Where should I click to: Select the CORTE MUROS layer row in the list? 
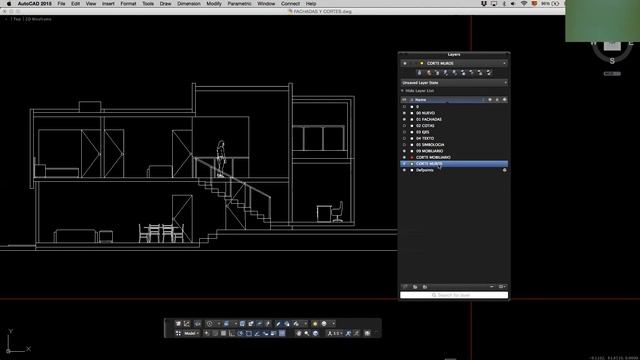[454, 164]
